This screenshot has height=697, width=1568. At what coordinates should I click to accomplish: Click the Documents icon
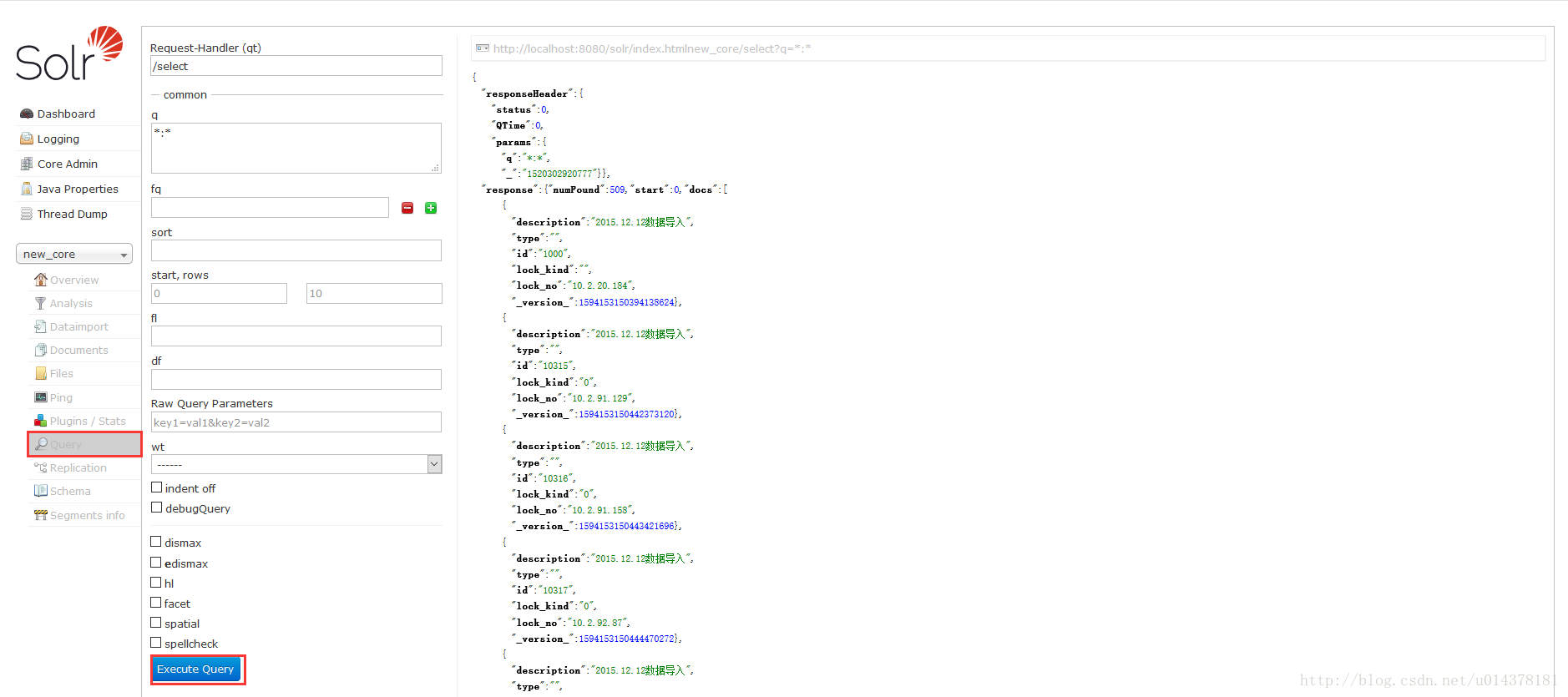pyautogui.click(x=40, y=350)
